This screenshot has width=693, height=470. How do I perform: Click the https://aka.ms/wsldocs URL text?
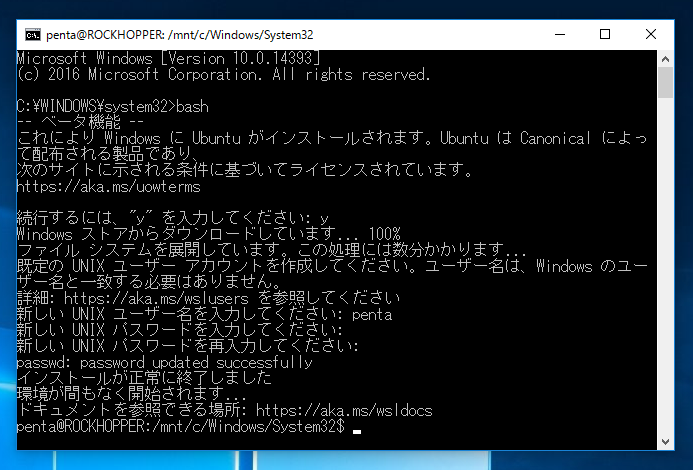(344, 411)
